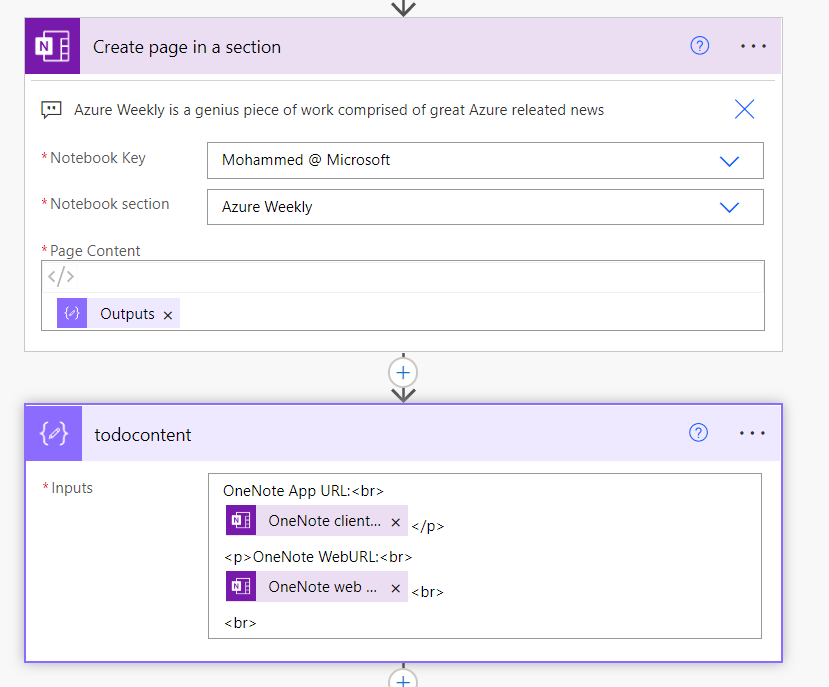Click the OneNote web token label
Viewport: 829px width, 687px height.
(x=323, y=587)
